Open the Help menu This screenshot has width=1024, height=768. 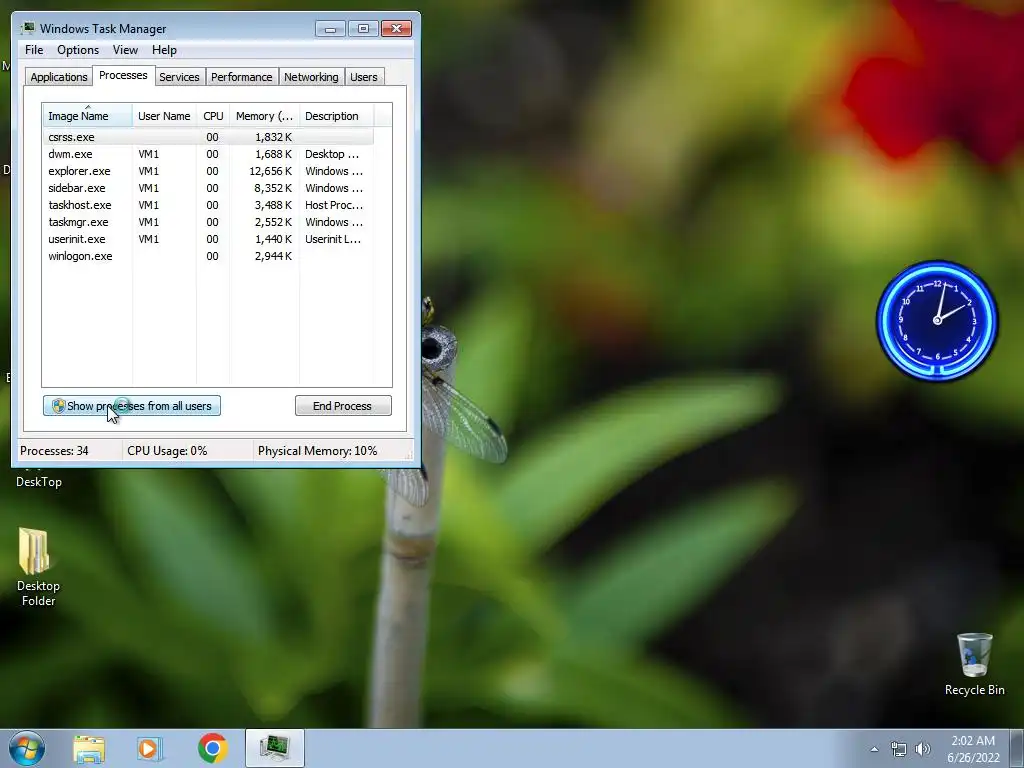click(164, 50)
